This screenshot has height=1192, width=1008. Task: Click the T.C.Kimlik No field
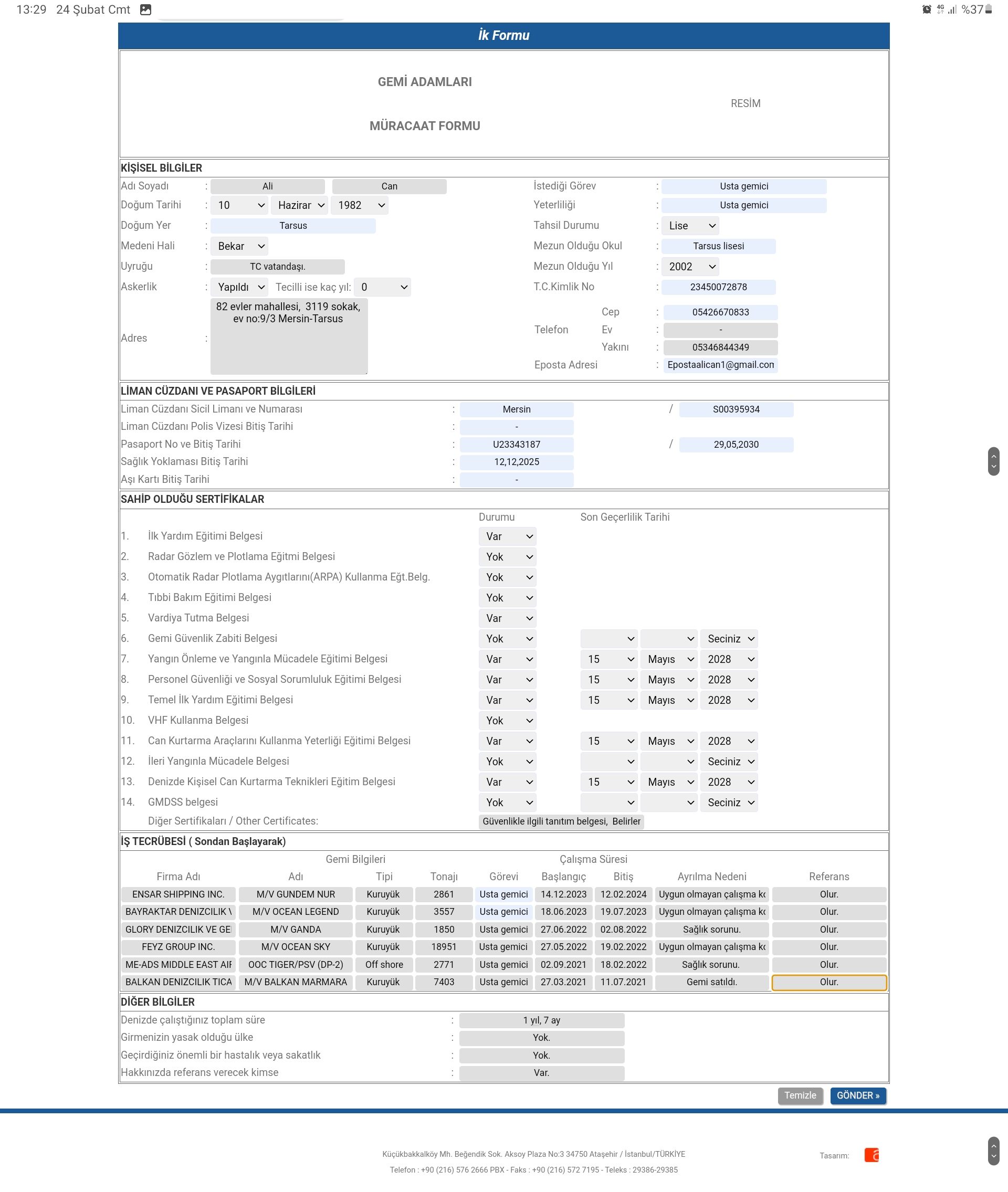(718, 287)
